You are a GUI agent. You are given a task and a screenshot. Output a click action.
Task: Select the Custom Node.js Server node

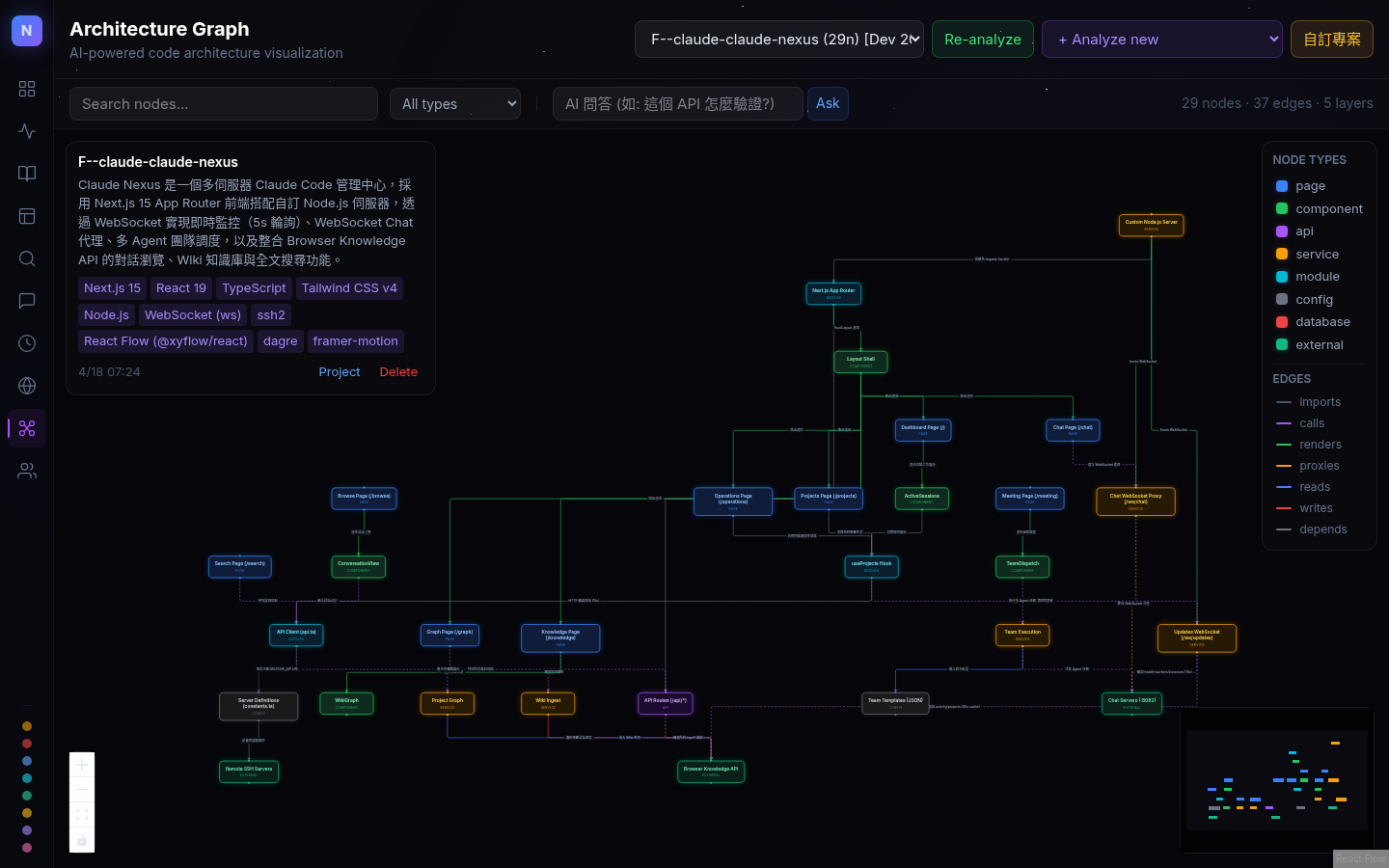pos(1151,225)
